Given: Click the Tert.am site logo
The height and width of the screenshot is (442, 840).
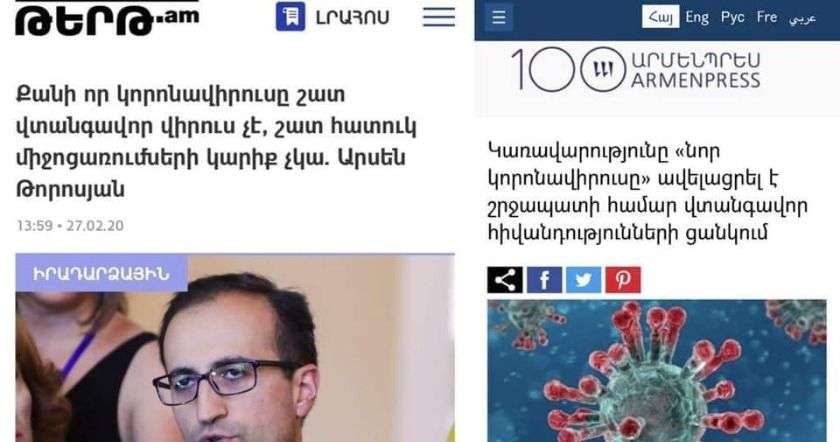Looking at the screenshot, I should [107, 18].
